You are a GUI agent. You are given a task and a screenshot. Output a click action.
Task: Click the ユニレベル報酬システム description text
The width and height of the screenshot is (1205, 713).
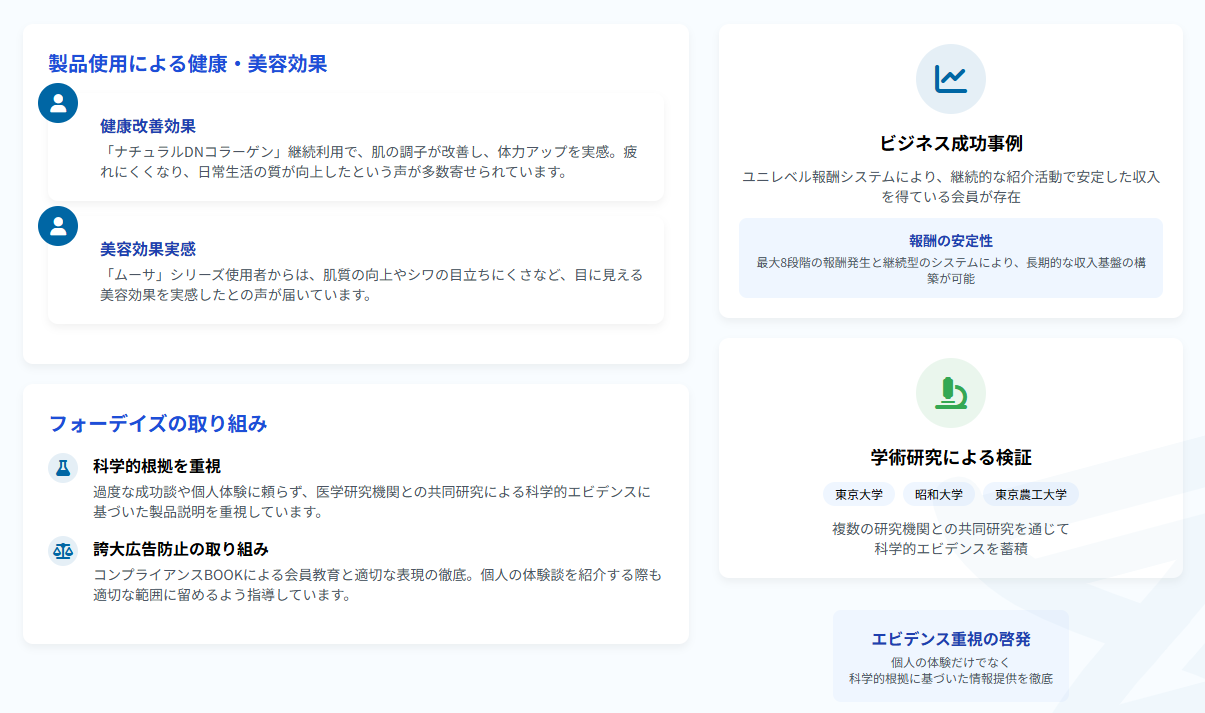tap(951, 187)
